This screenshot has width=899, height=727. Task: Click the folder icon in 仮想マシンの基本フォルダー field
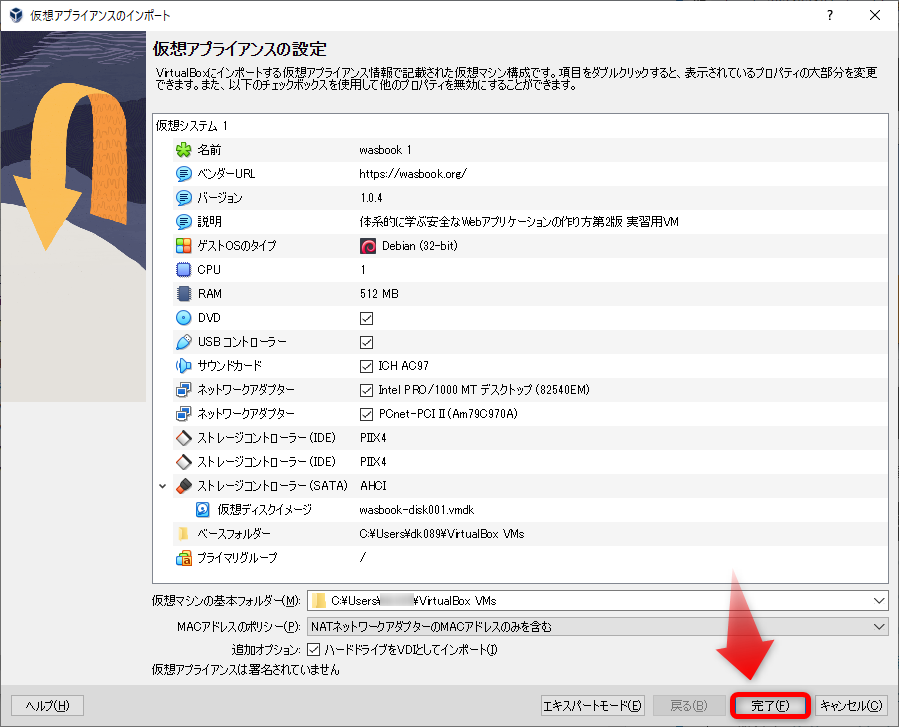318,601
